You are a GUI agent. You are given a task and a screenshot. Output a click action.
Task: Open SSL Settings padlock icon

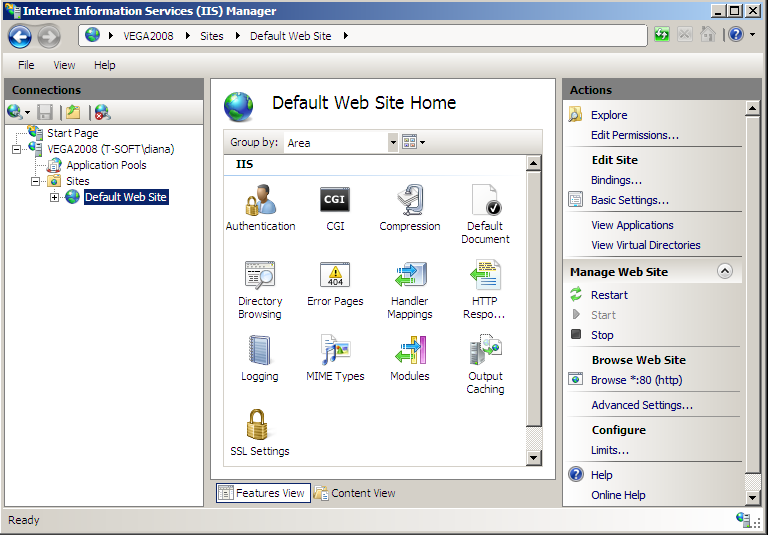coord(259,425)
